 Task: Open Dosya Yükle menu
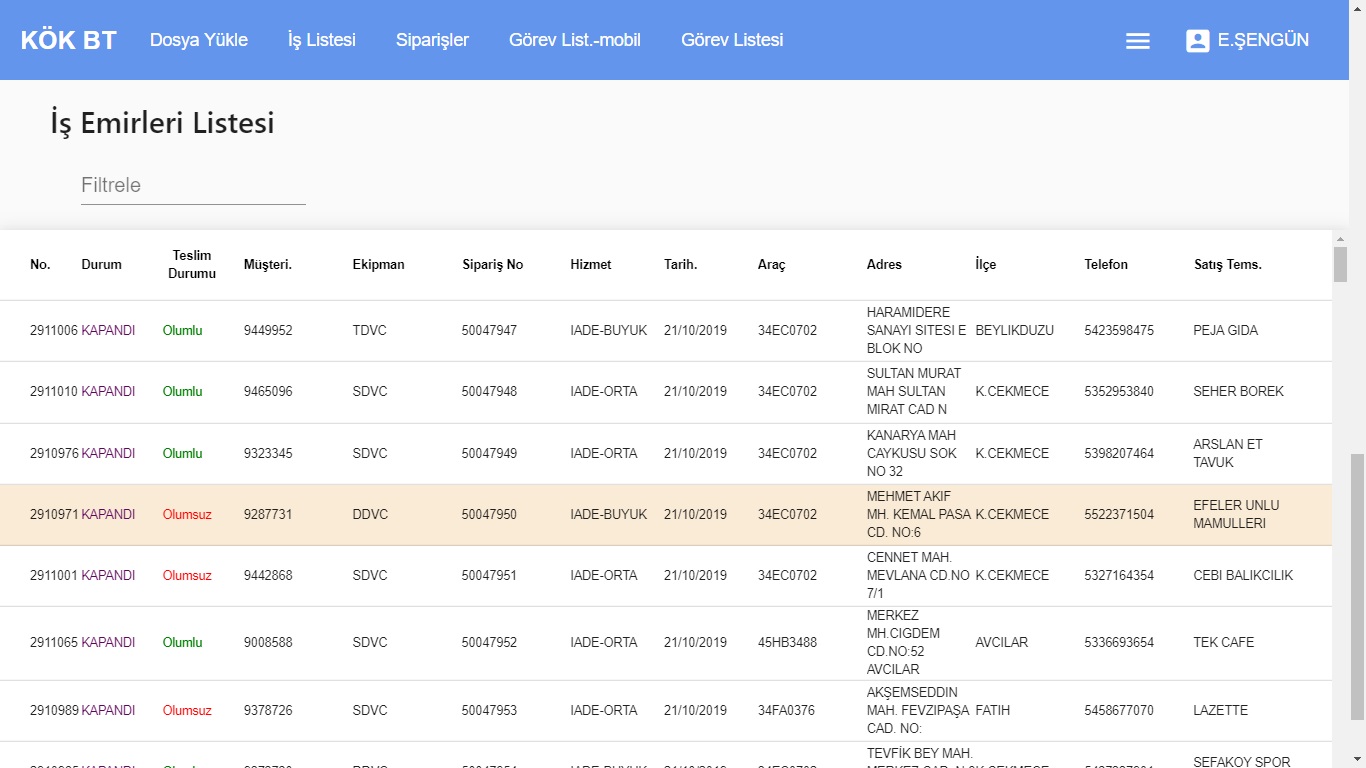(x=199, y=40)
